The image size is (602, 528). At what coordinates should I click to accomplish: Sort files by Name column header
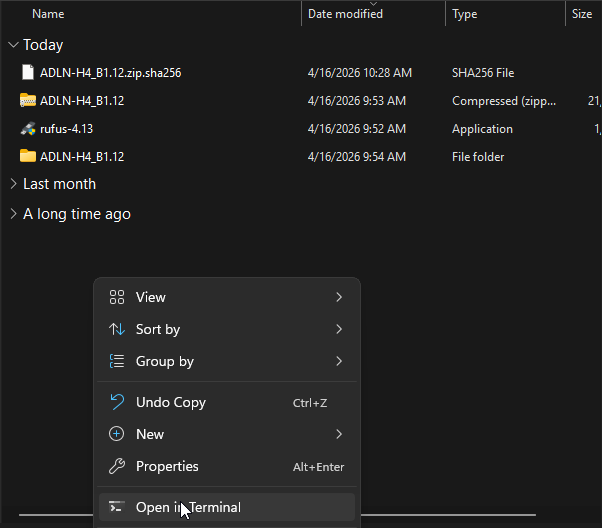(48, 14)
